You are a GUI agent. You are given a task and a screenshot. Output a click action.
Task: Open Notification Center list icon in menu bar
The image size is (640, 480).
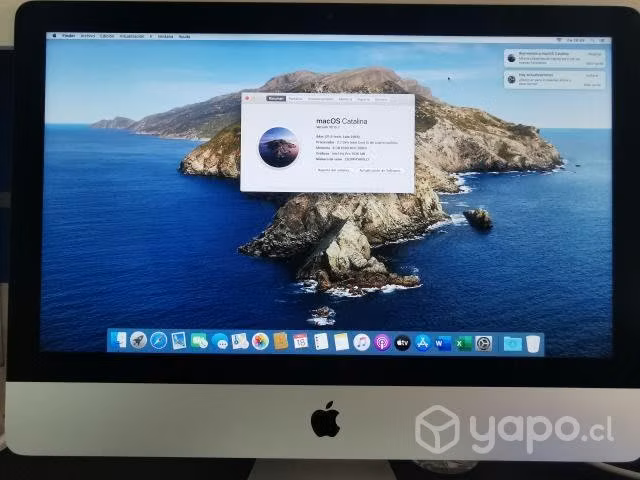pos(603,40)
